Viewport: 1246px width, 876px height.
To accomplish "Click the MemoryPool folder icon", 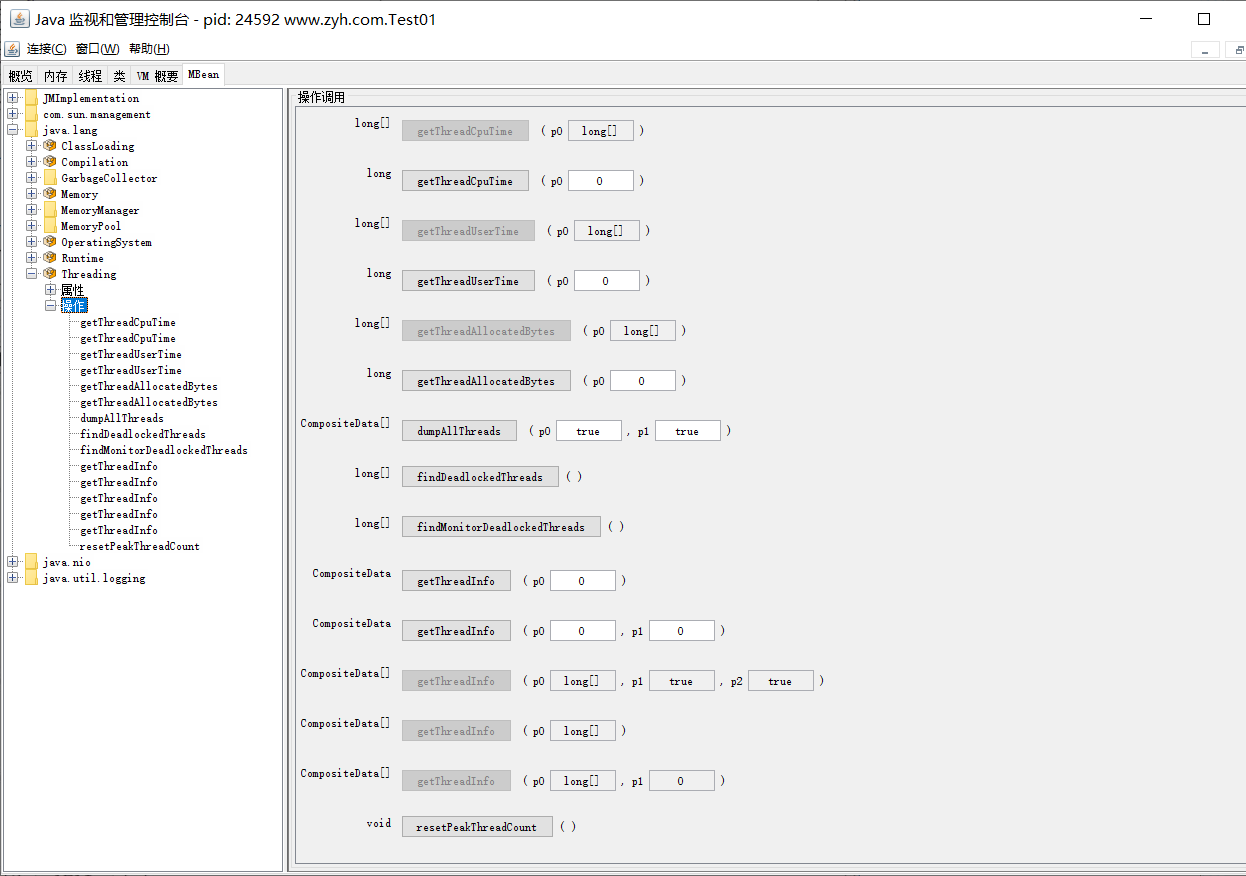I will click(49, 226).
